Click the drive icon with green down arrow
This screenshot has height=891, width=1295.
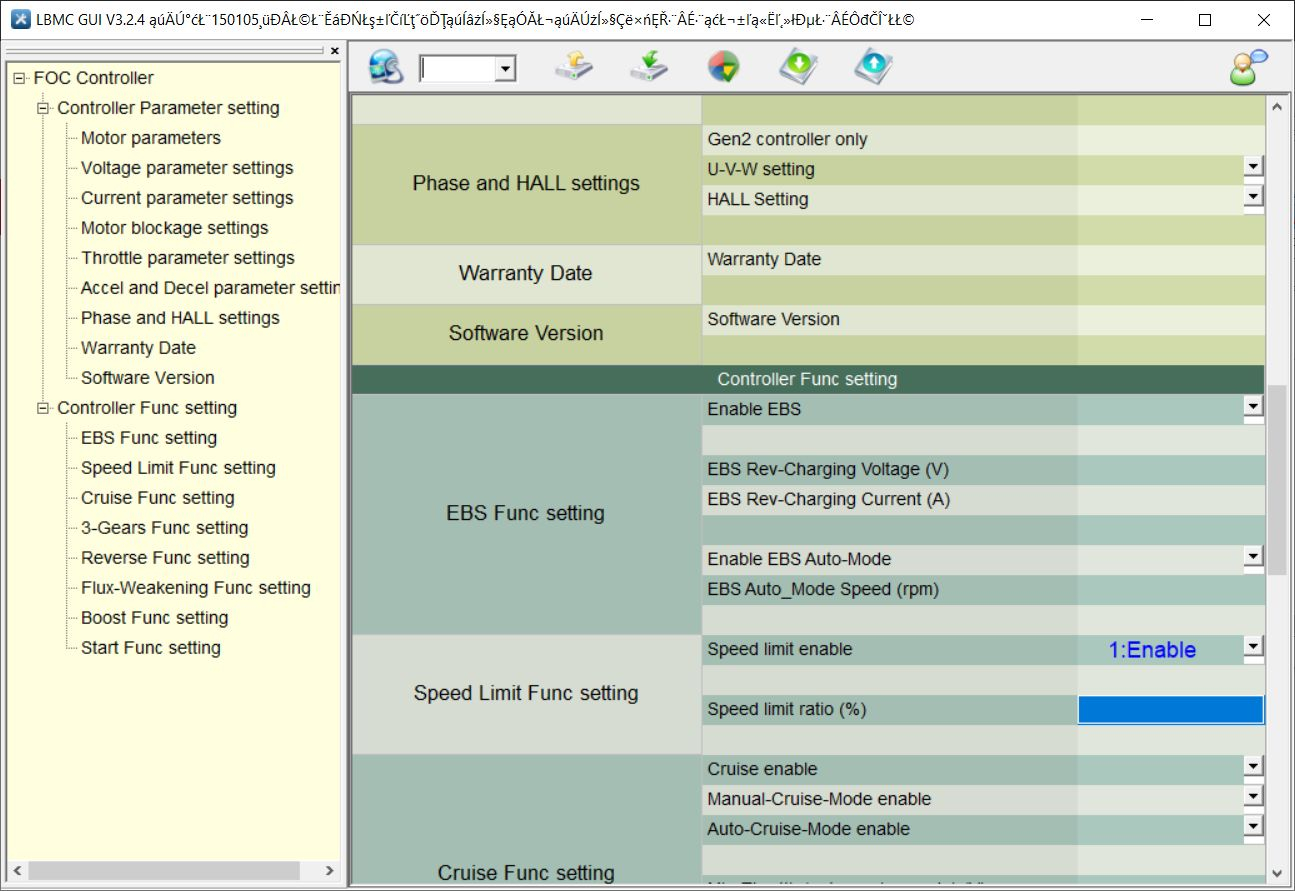tap(649, 67)
